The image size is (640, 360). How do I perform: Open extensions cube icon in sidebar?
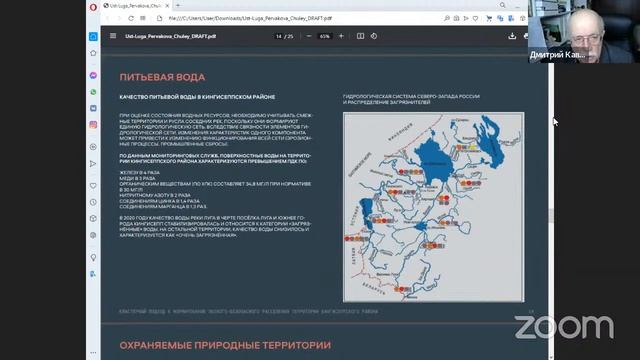pyautogui.click(x=93, y=218)
